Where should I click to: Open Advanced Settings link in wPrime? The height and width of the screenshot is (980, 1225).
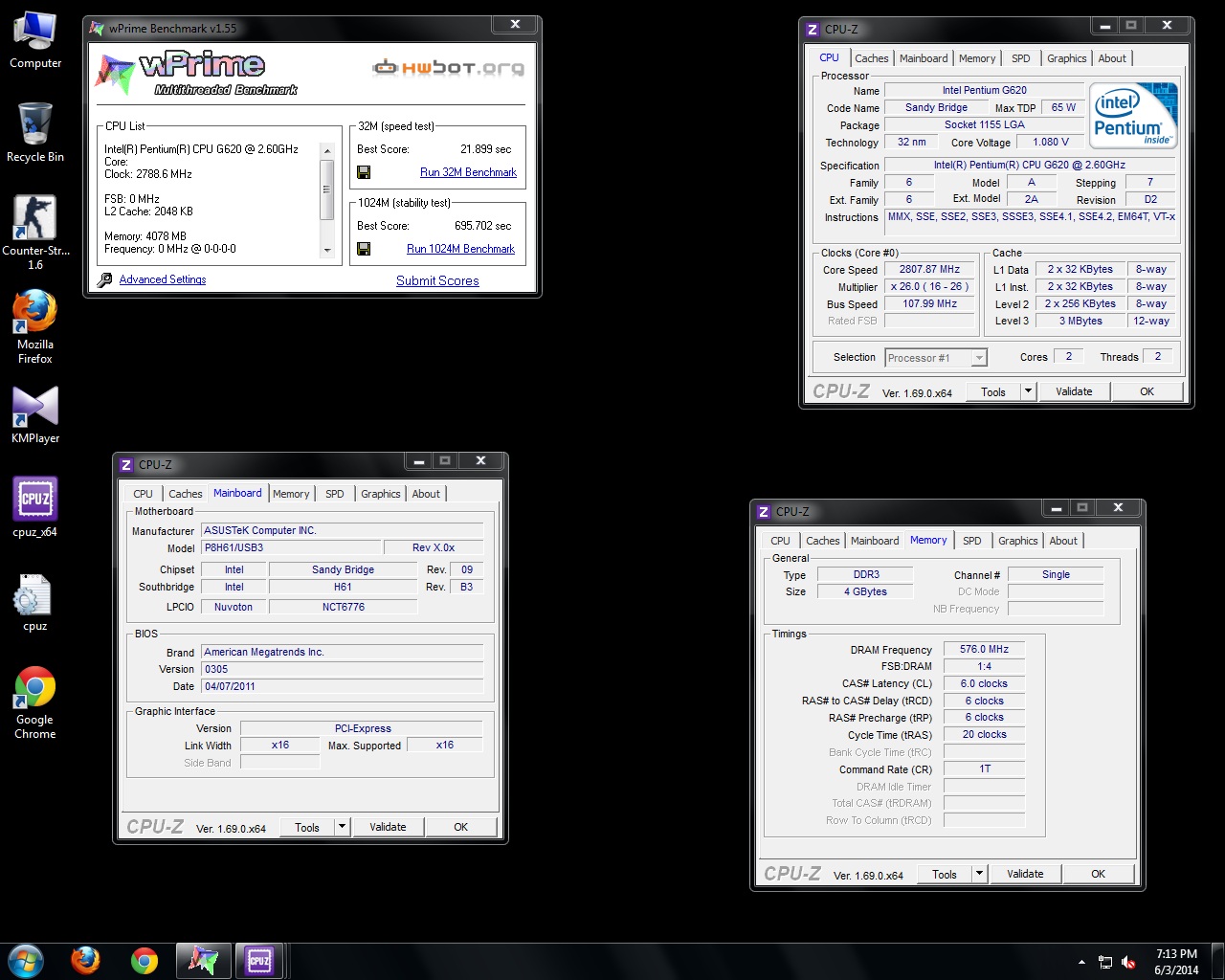pos(163,279)
